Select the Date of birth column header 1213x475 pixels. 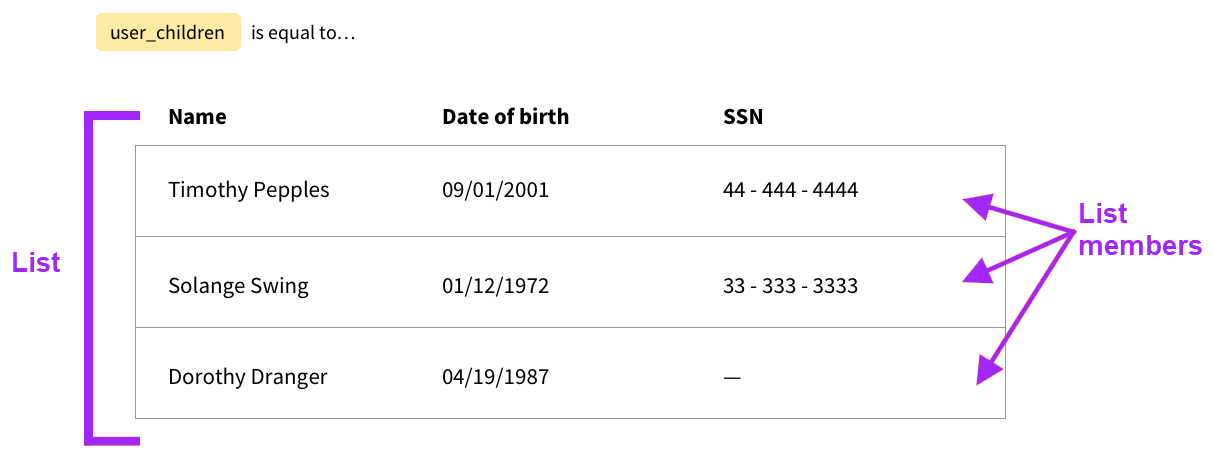[x=505, y=117]
